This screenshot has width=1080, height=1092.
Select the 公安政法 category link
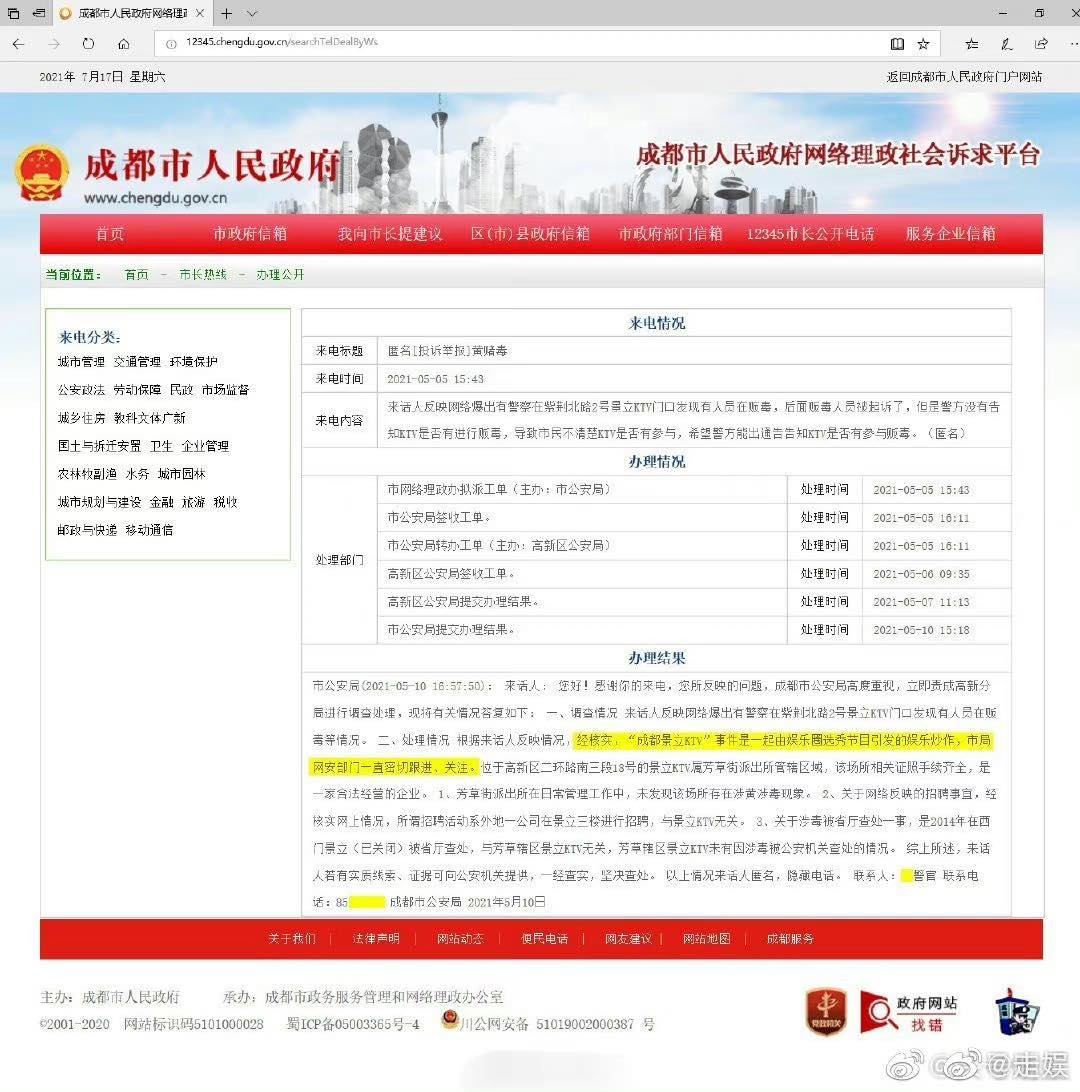(81, 390)
